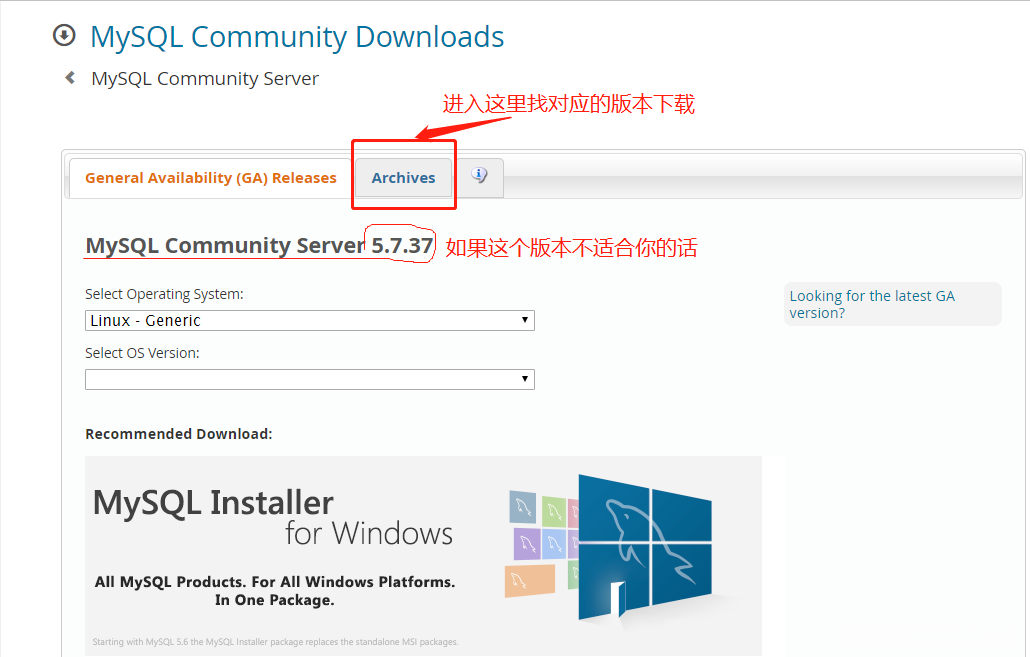
Task: Click the Windows logo graphic in installer banner
Action: click(644, 548)
